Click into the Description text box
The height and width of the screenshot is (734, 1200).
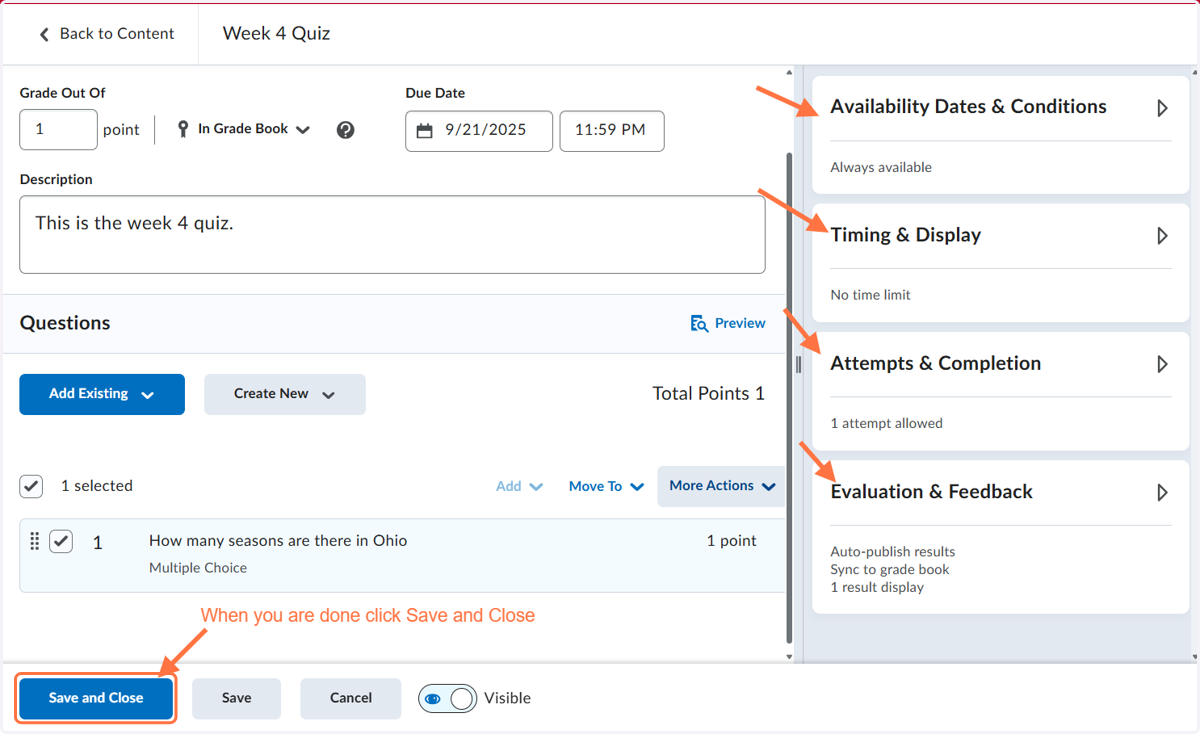point(392,234)
